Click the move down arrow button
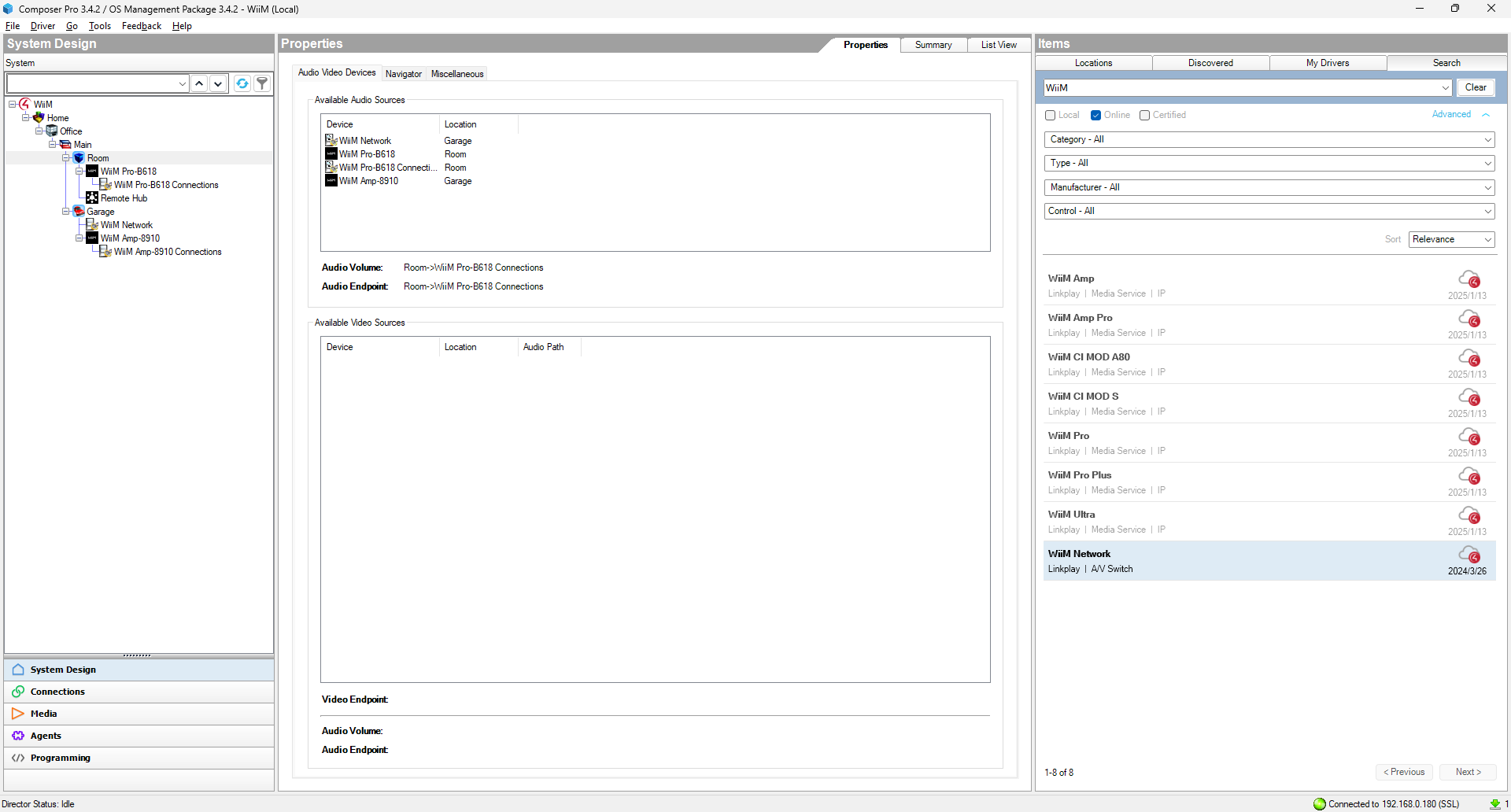Screen dimensions: 1511x812 (218, 83)
